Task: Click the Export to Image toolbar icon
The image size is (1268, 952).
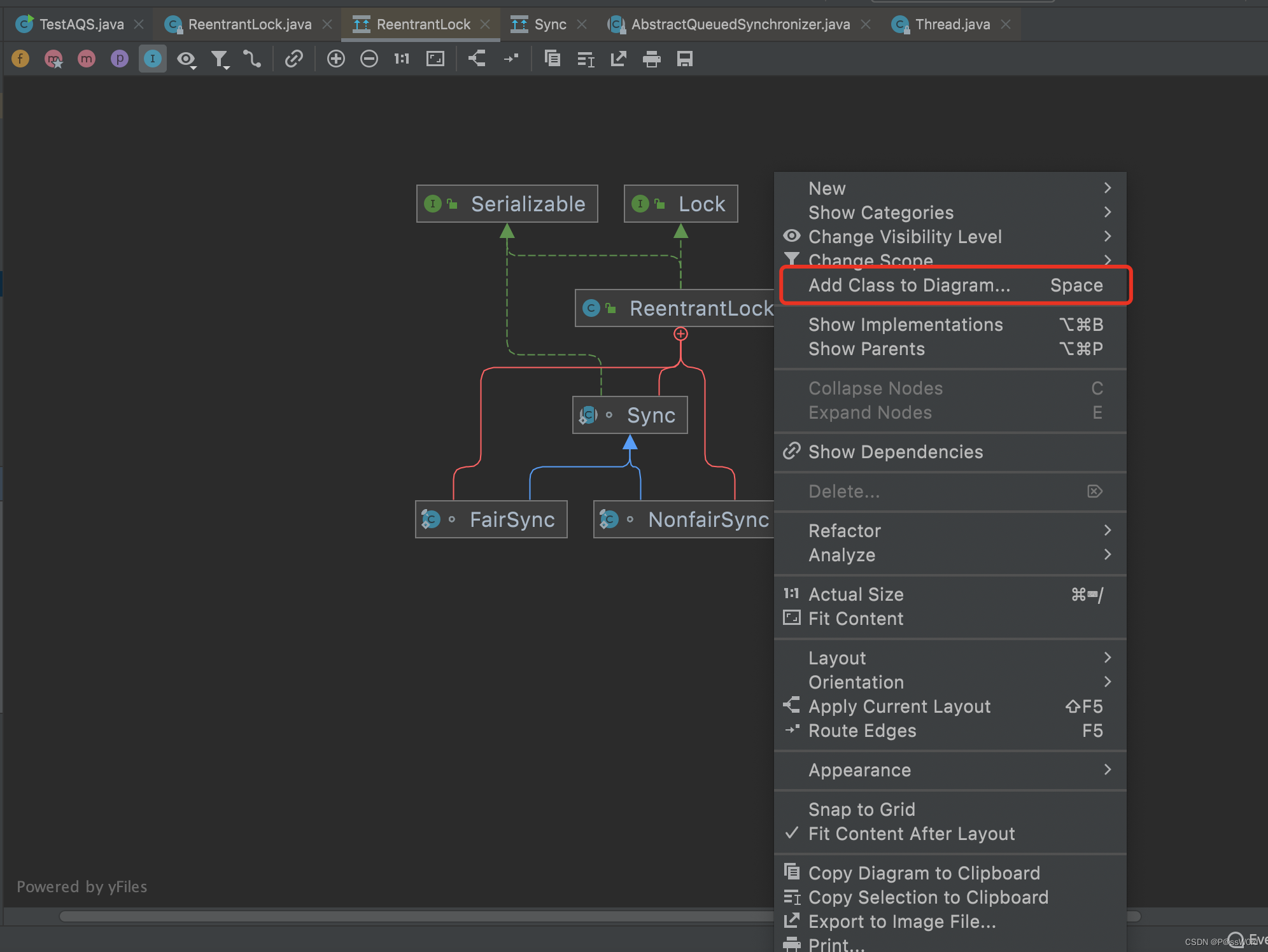Action: click(619, 59)
